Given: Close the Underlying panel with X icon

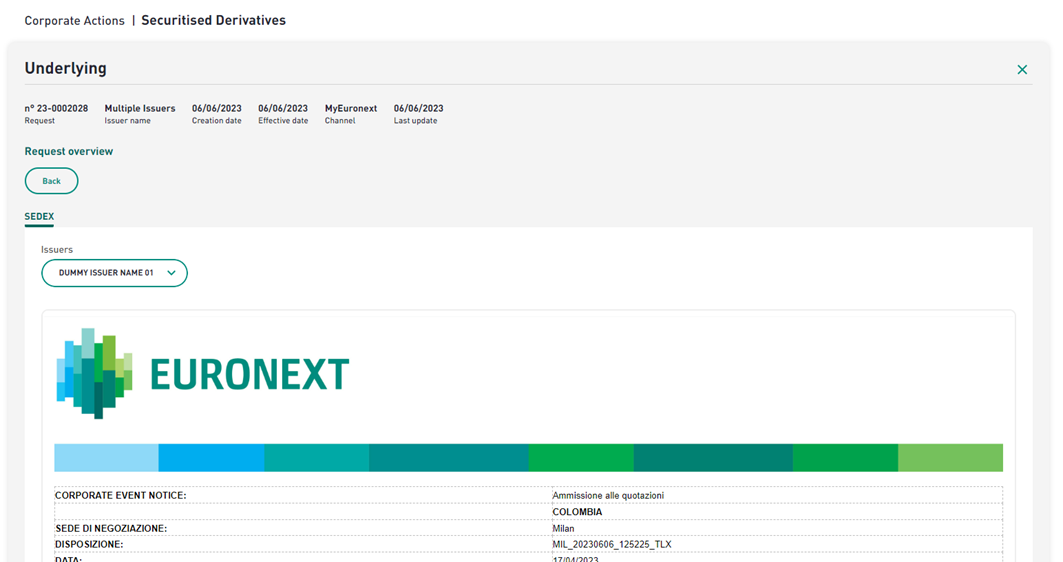Looking at the screenshot, I should point(1022,70).
